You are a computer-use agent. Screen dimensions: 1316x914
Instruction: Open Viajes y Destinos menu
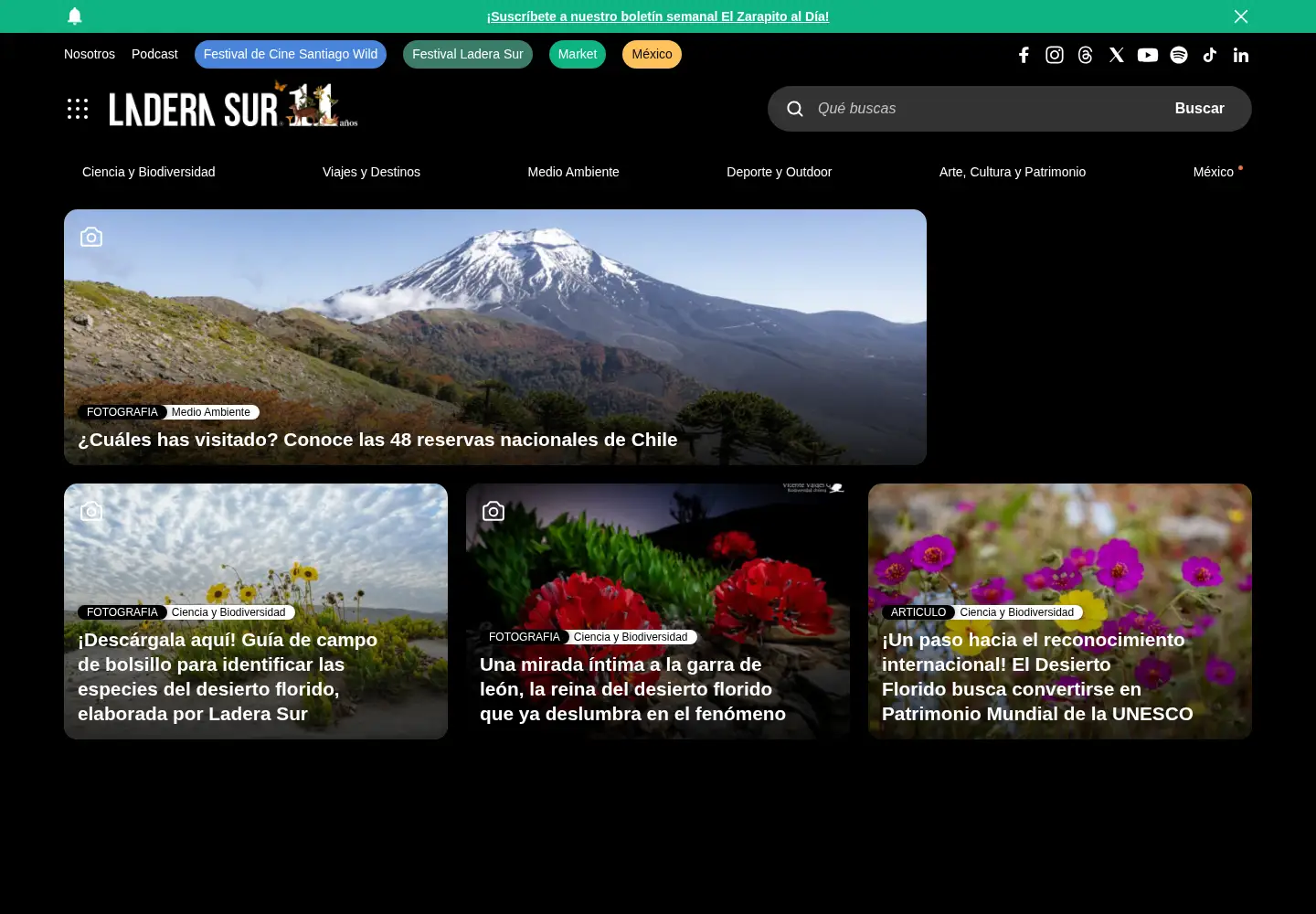pos(371,172)
